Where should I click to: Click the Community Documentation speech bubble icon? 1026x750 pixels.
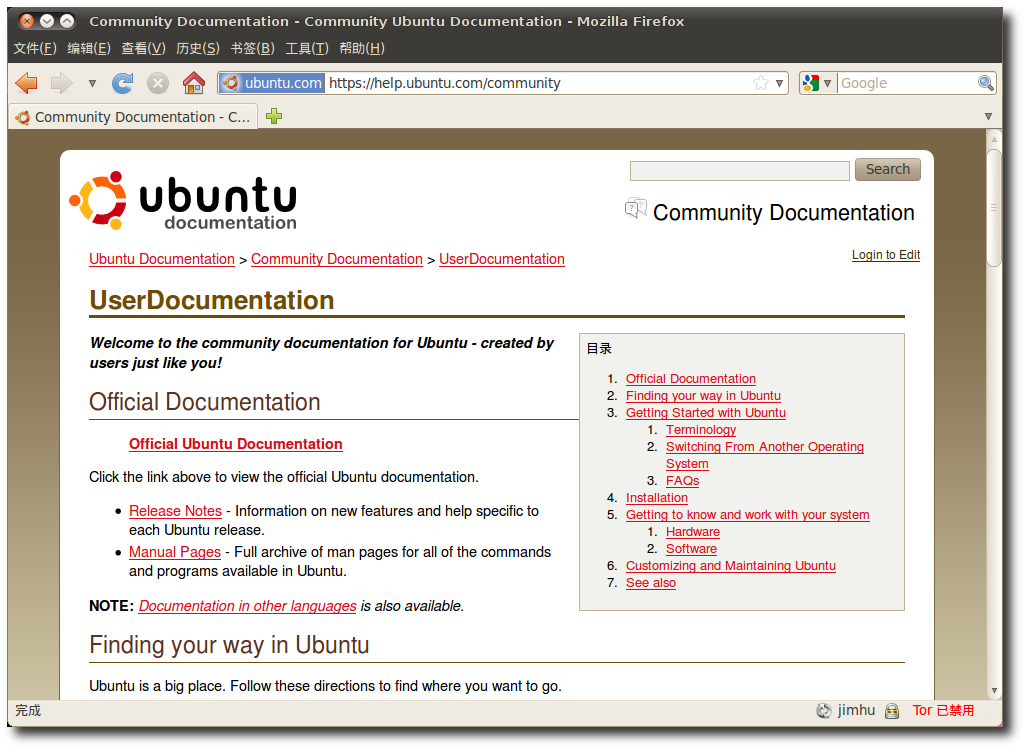pos(635,209)
